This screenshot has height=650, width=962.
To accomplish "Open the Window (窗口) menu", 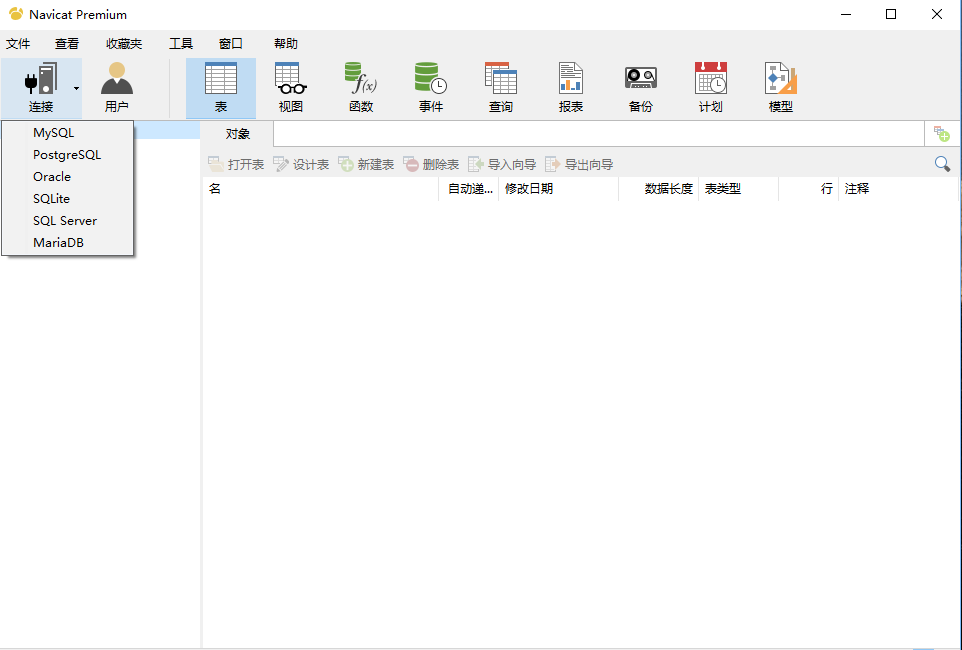I will 231,44.
